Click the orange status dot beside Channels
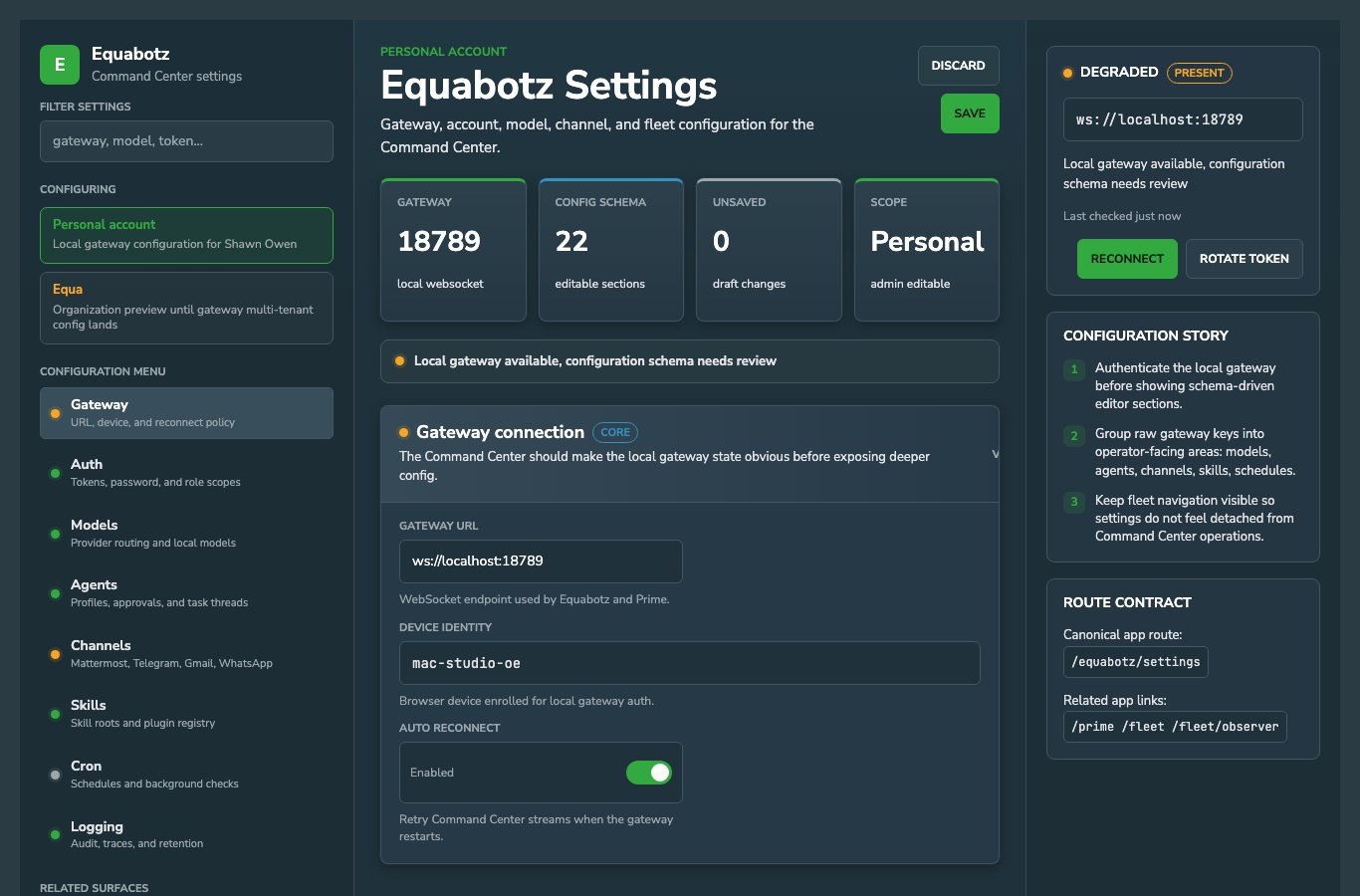The image size is (1360, 896). pyautogui.click(x=55, y=654)
